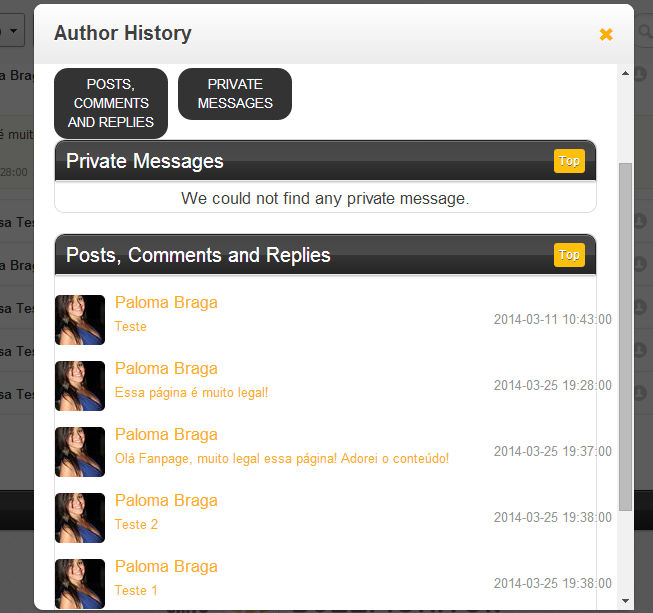Screen dimensions: 653x613
Task: Open the 'Teste 2' post text link
Action: pos(137,525)
